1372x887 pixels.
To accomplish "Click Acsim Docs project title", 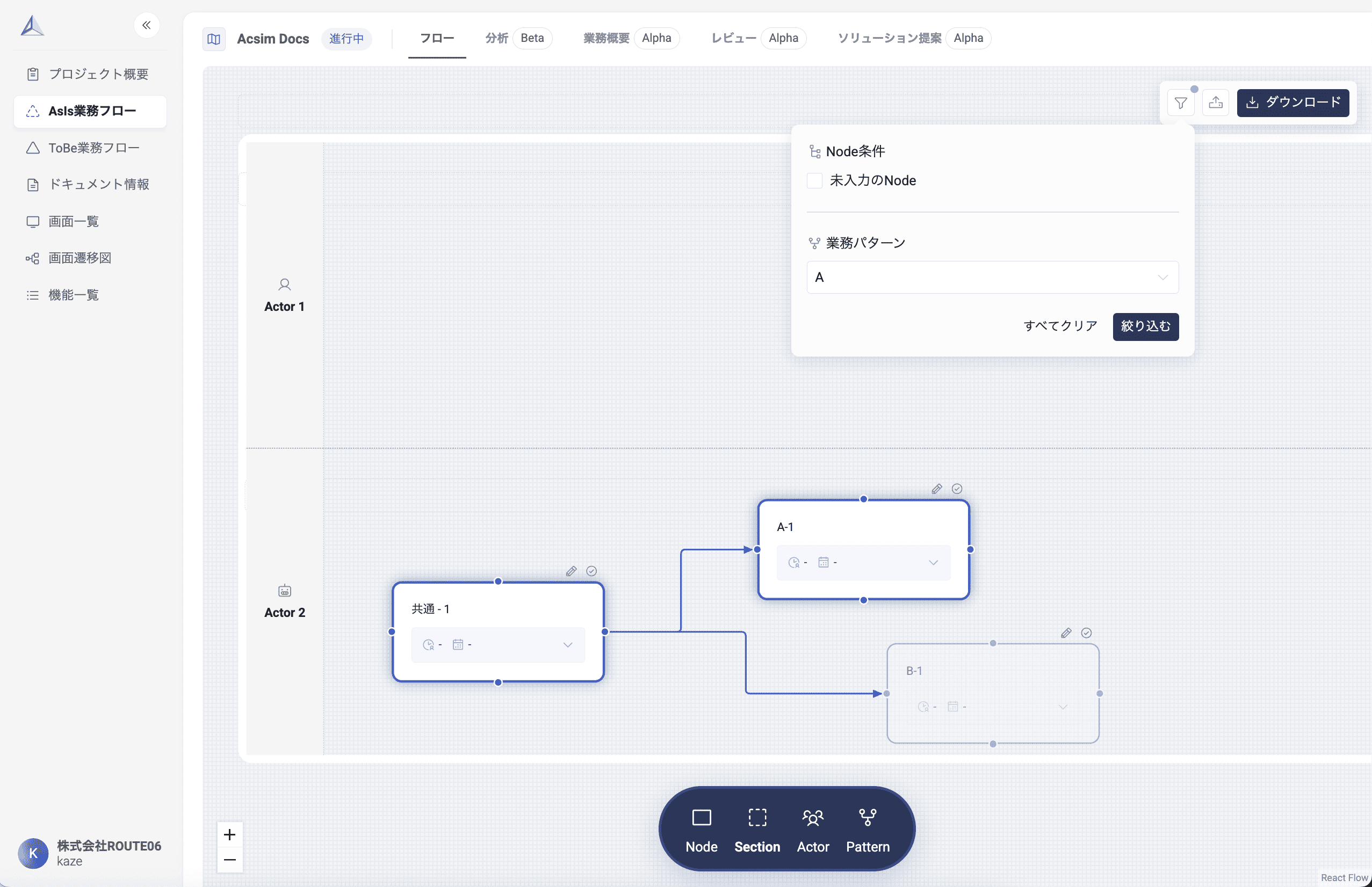I will 273,39.
